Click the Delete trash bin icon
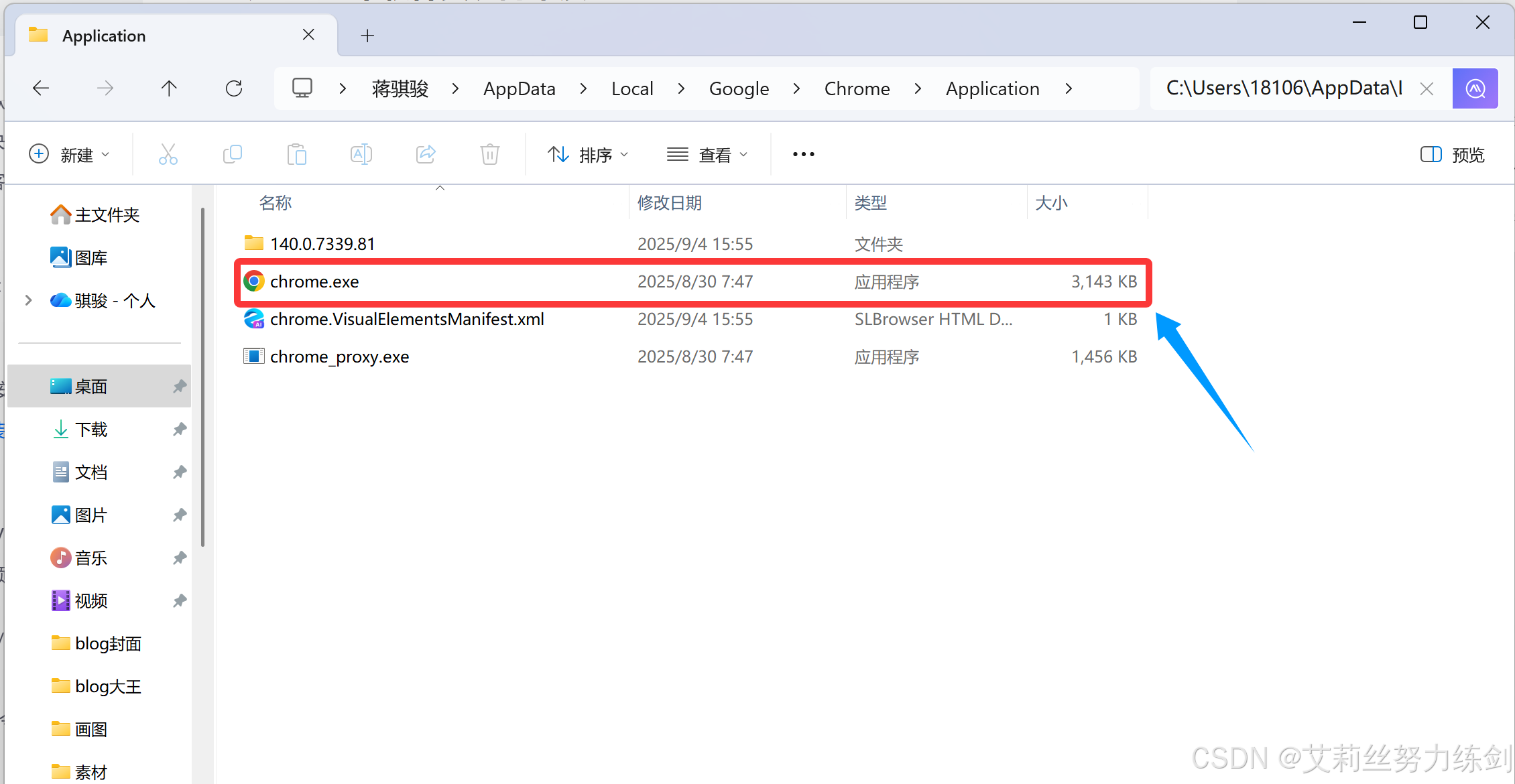 point(490,155)
